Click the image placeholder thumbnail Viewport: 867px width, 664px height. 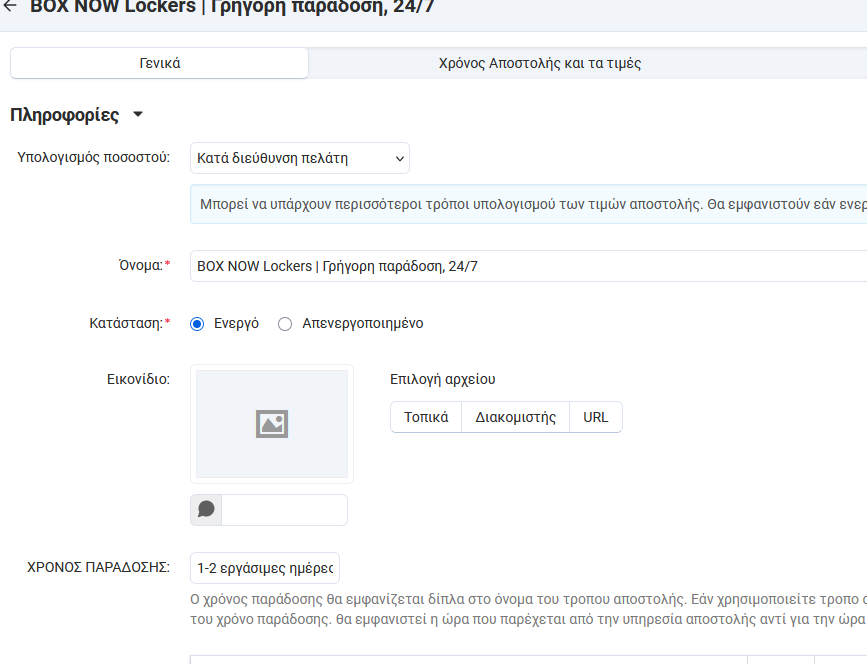272,424
